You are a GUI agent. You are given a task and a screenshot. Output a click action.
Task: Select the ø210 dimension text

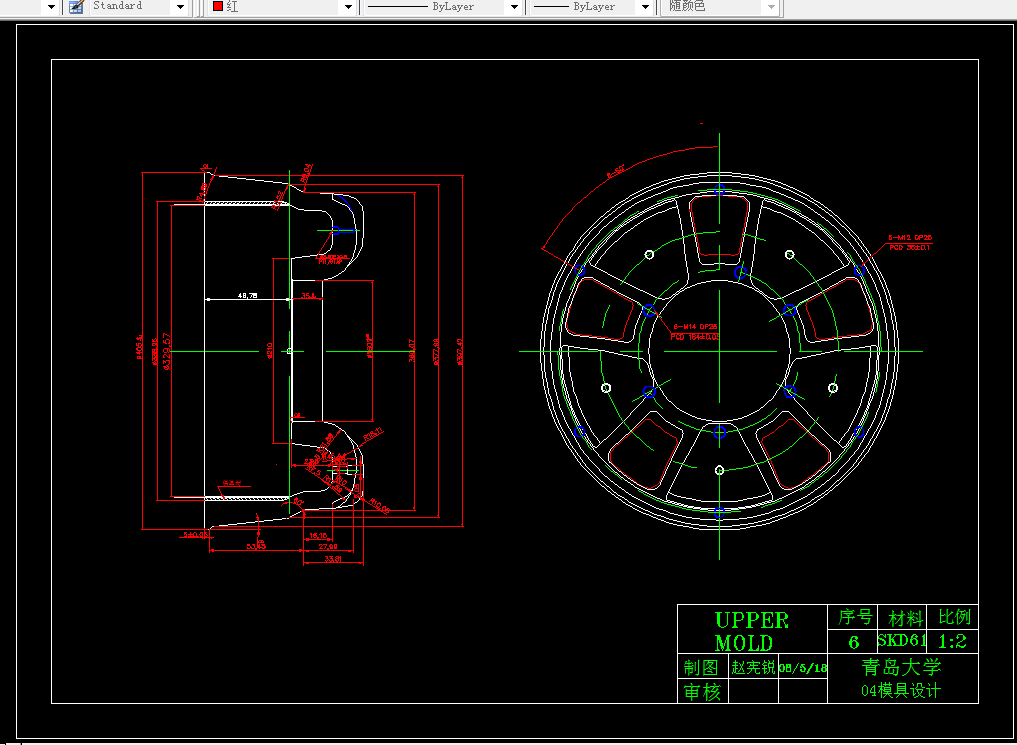(270, 351)
